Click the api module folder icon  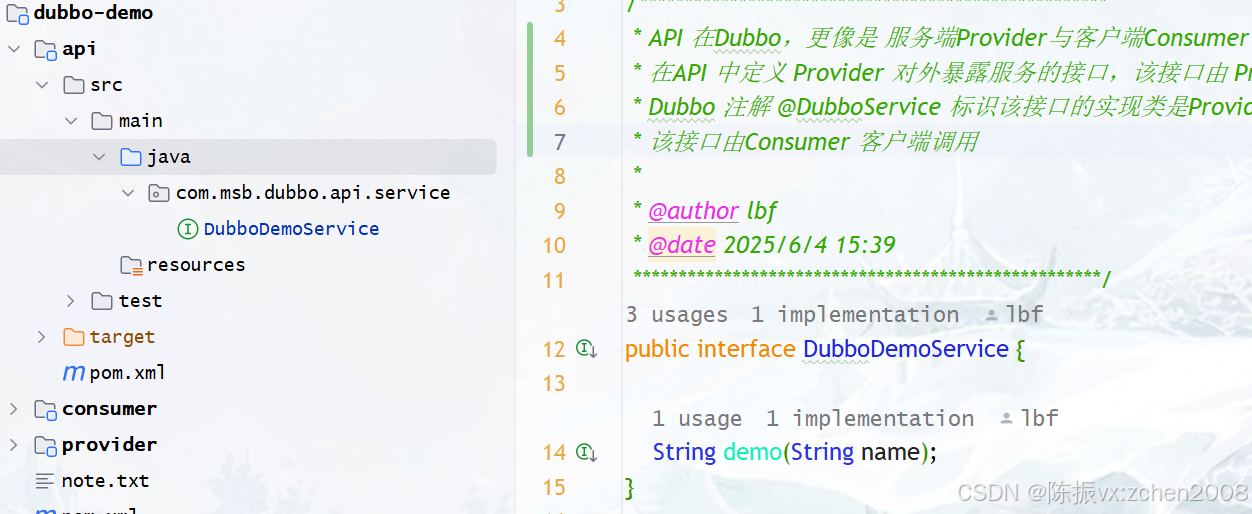pyautogui.click(x=45, y=49)
